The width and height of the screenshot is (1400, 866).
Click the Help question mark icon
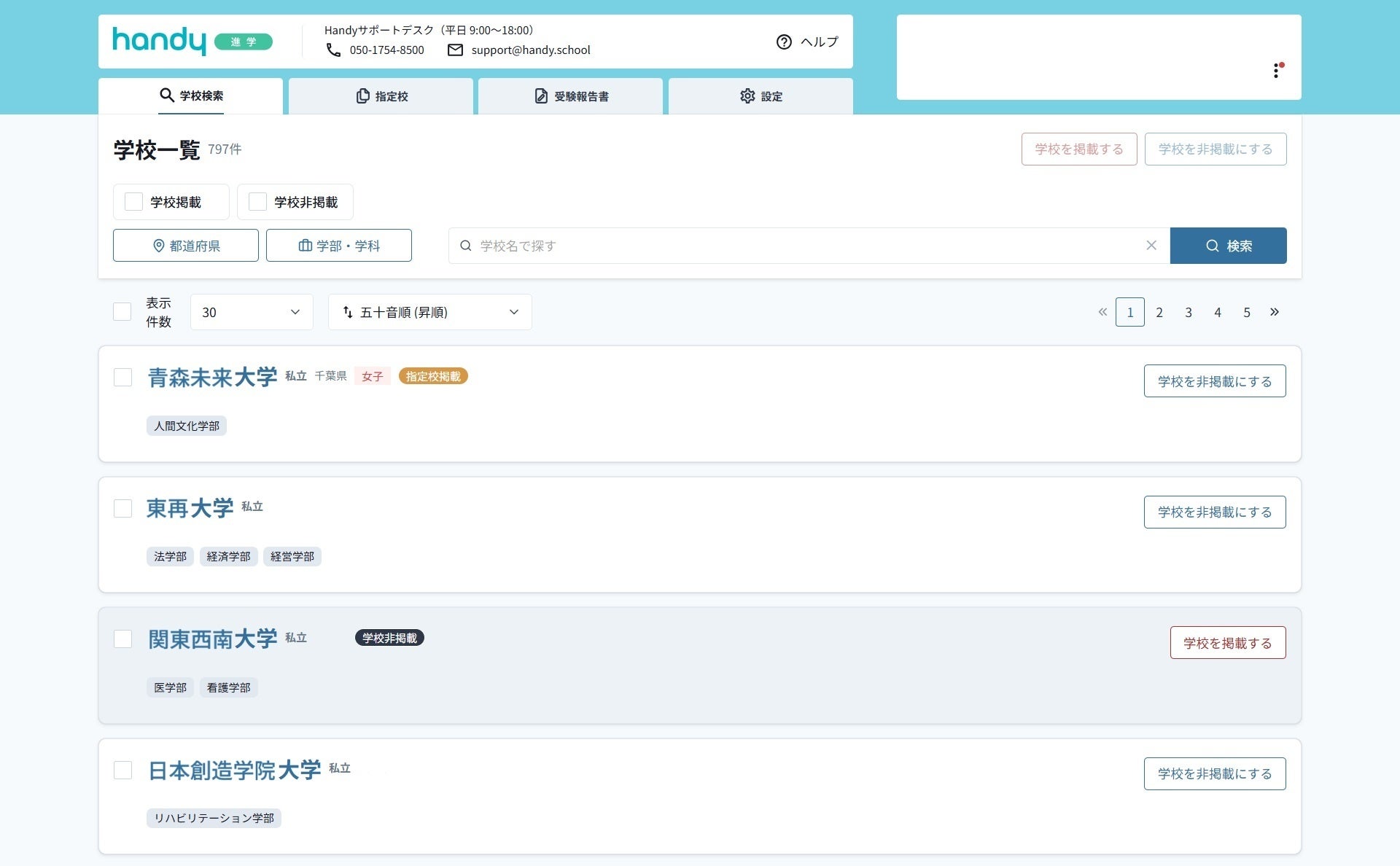tap(784, 42)
